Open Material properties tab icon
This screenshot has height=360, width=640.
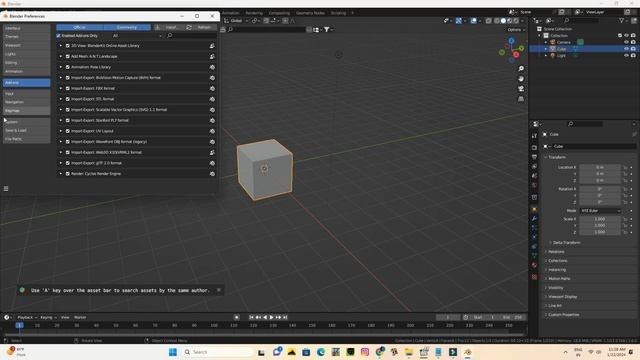point(534,265)
